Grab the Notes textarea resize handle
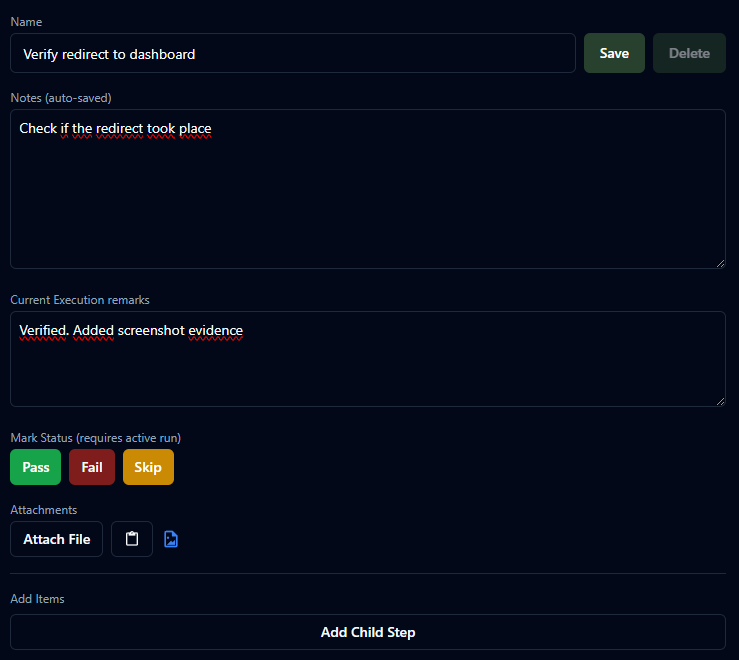The width and height of the screenshot is (739, 660). (x=720, y=263)
